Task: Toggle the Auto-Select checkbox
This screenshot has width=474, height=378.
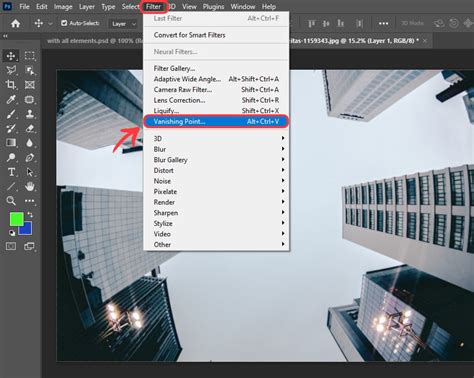Action: (64, 23)
